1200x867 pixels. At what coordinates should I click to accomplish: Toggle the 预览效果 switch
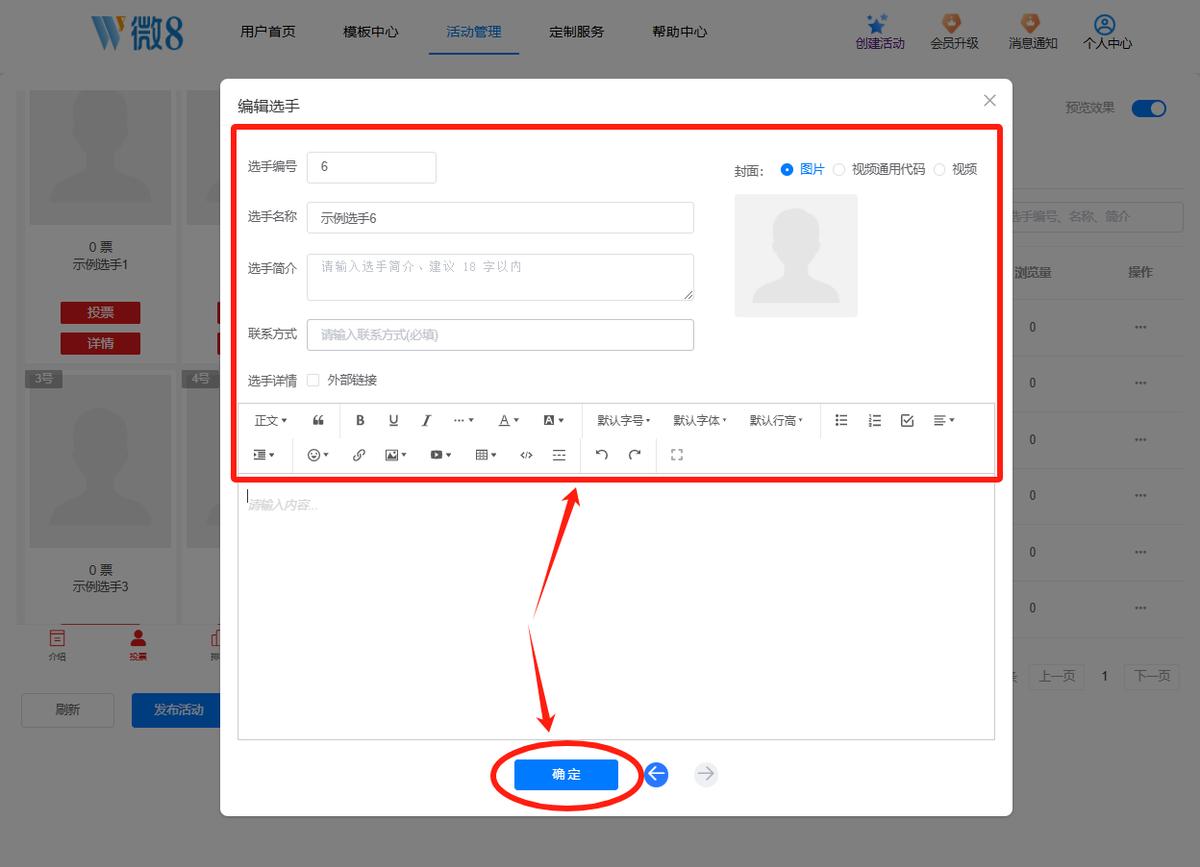coord(1149,108)
